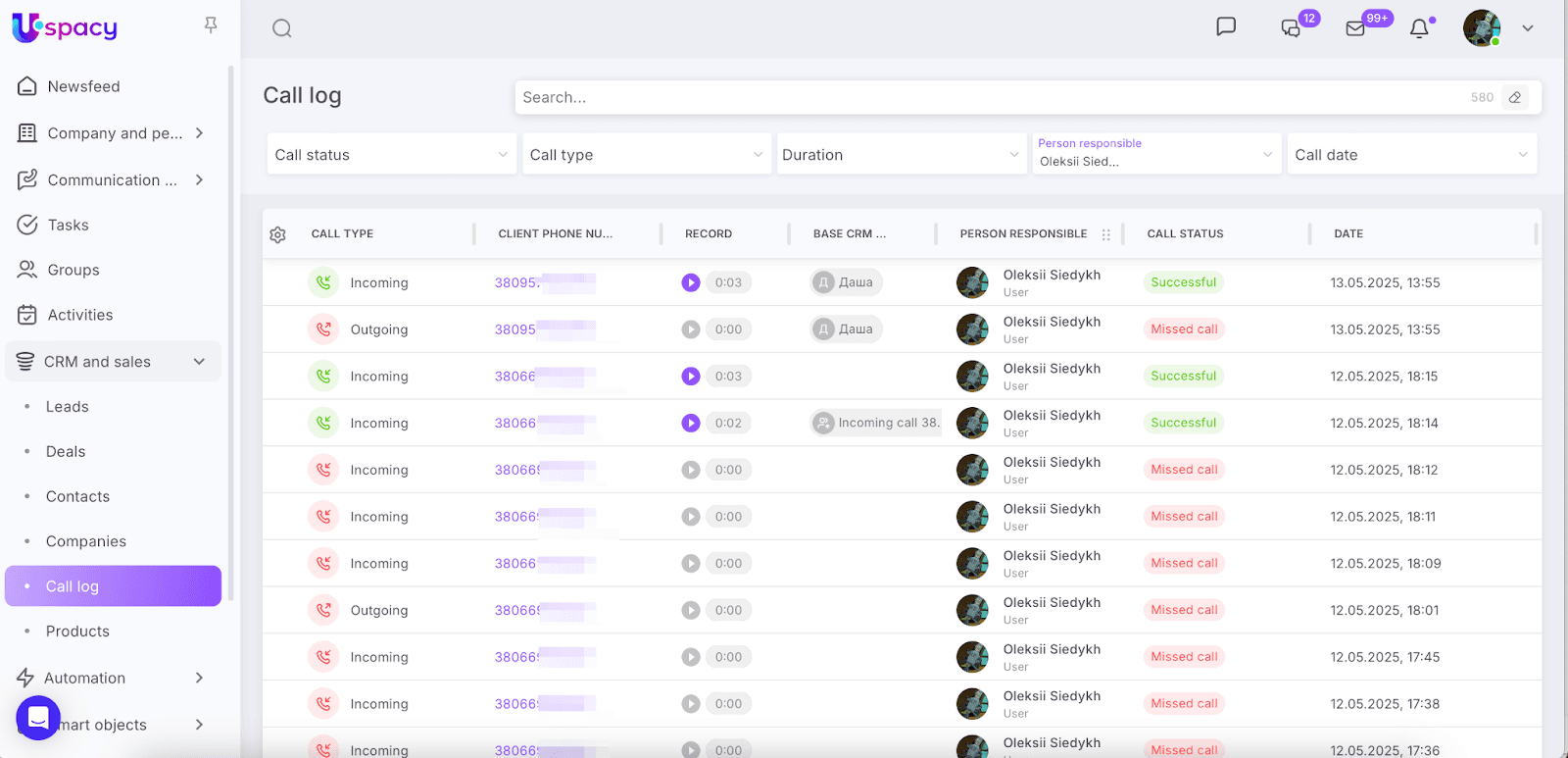Open Leads in the sidebar
The height and width of the screenshot is (758, 1568).
(x=67, y=407)
